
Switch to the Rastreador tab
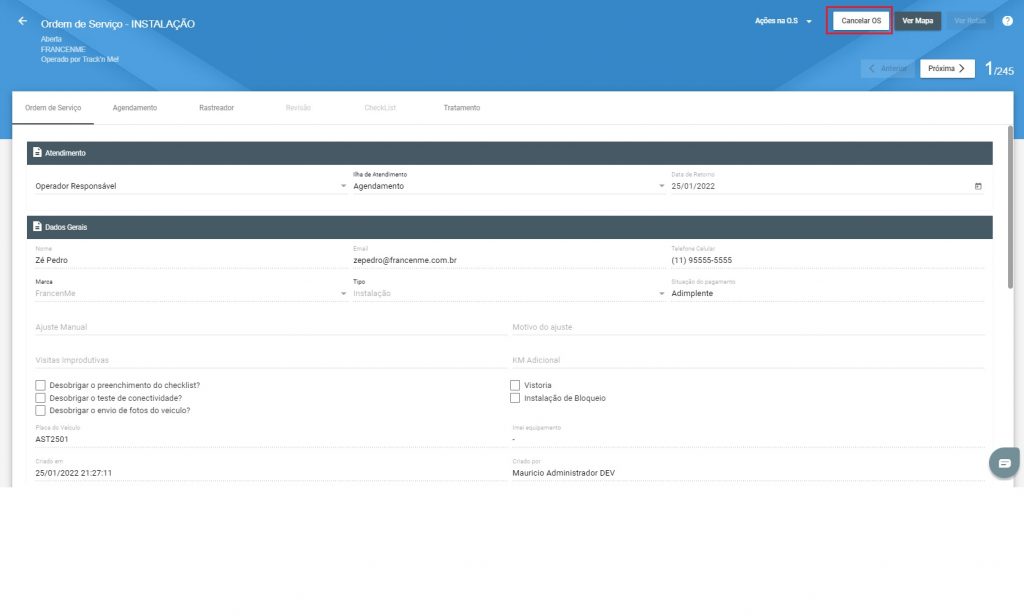(x=216, y=108)
